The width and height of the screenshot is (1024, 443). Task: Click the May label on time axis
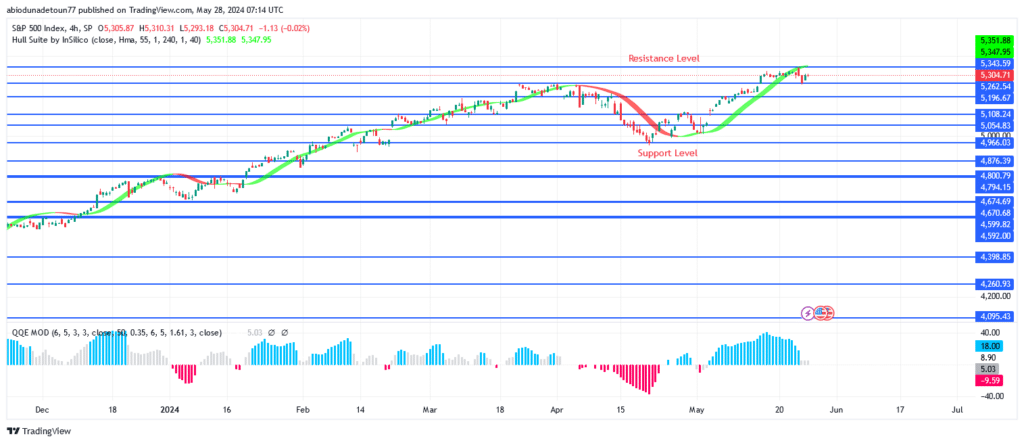pyautogui.click(x=697, y=410)
